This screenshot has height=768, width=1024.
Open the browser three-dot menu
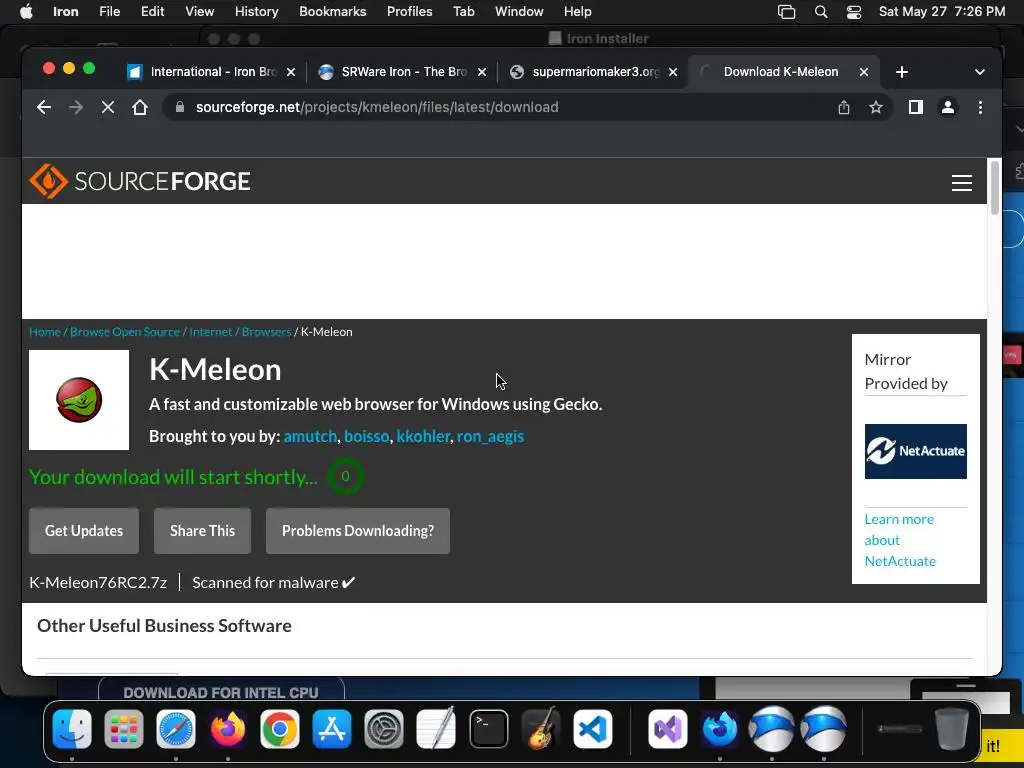[980, 107]
